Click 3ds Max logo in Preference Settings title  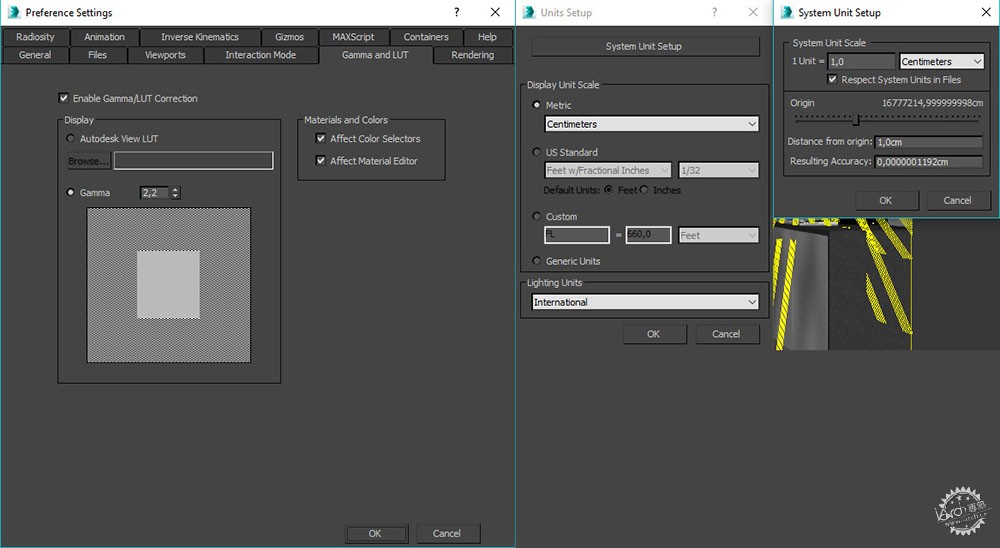(13, 12)
